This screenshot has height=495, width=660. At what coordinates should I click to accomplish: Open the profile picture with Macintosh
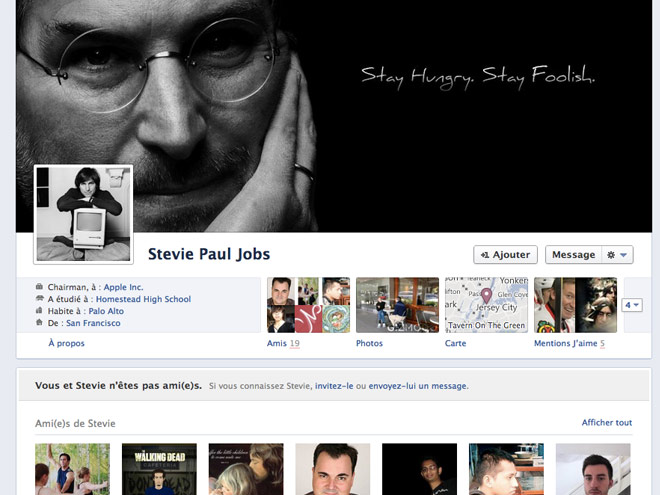tap(83, 214)
